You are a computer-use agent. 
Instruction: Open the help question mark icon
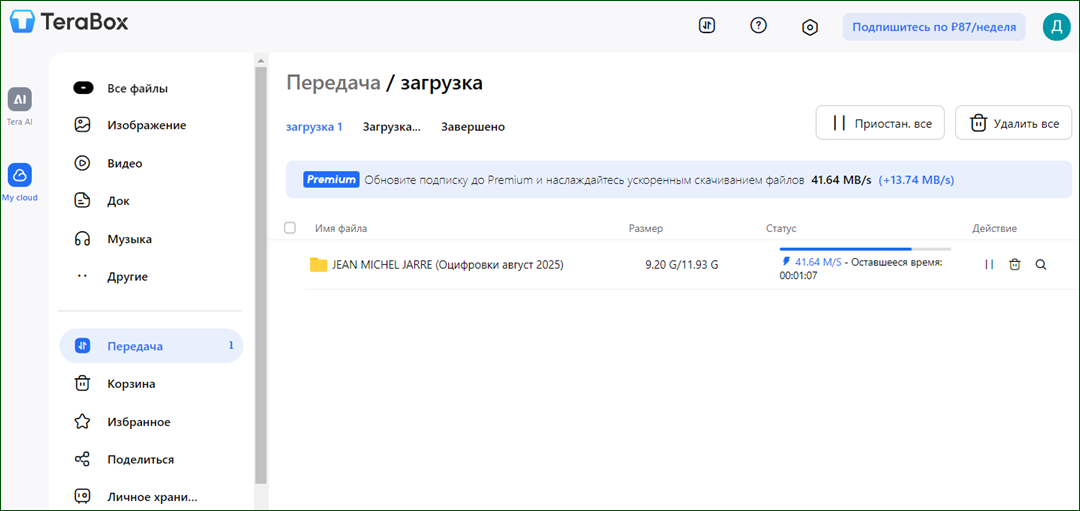pos(758,26)
